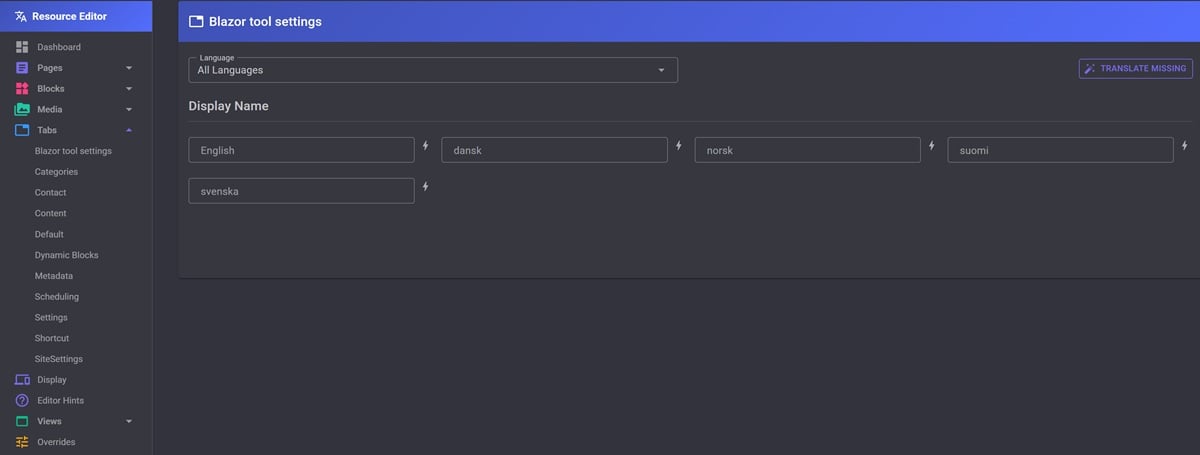Screen dimensions: 1200x455
Task: Click lightning bolt next to English field
Action: pos(425,146)
